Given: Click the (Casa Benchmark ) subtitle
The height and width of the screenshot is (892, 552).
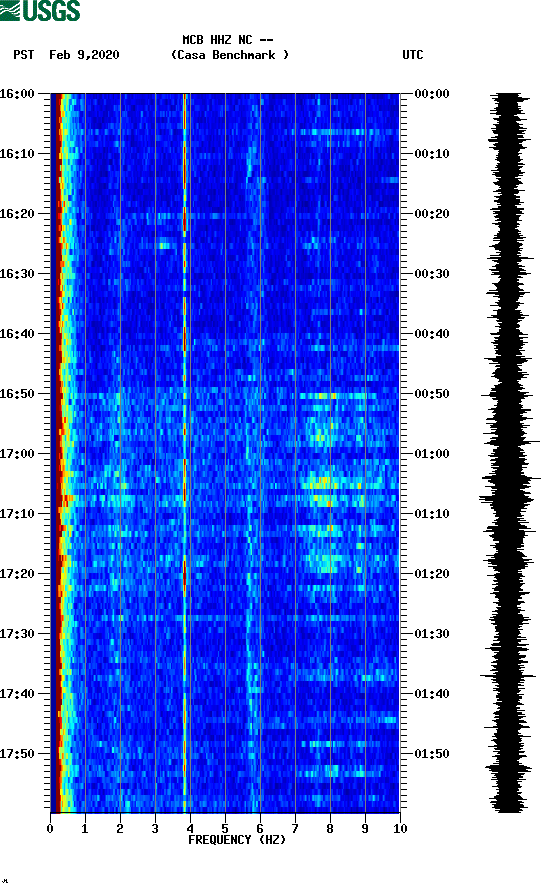Looking at the screenshot, I should pyautogui.click(x=230, y=55).
